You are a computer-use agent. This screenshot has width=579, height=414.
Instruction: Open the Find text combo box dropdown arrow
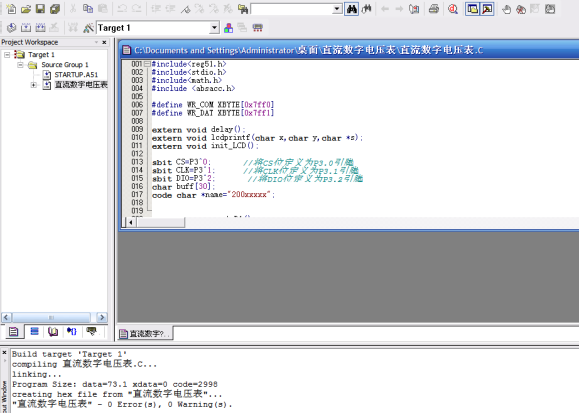click(x=337, y=9)
